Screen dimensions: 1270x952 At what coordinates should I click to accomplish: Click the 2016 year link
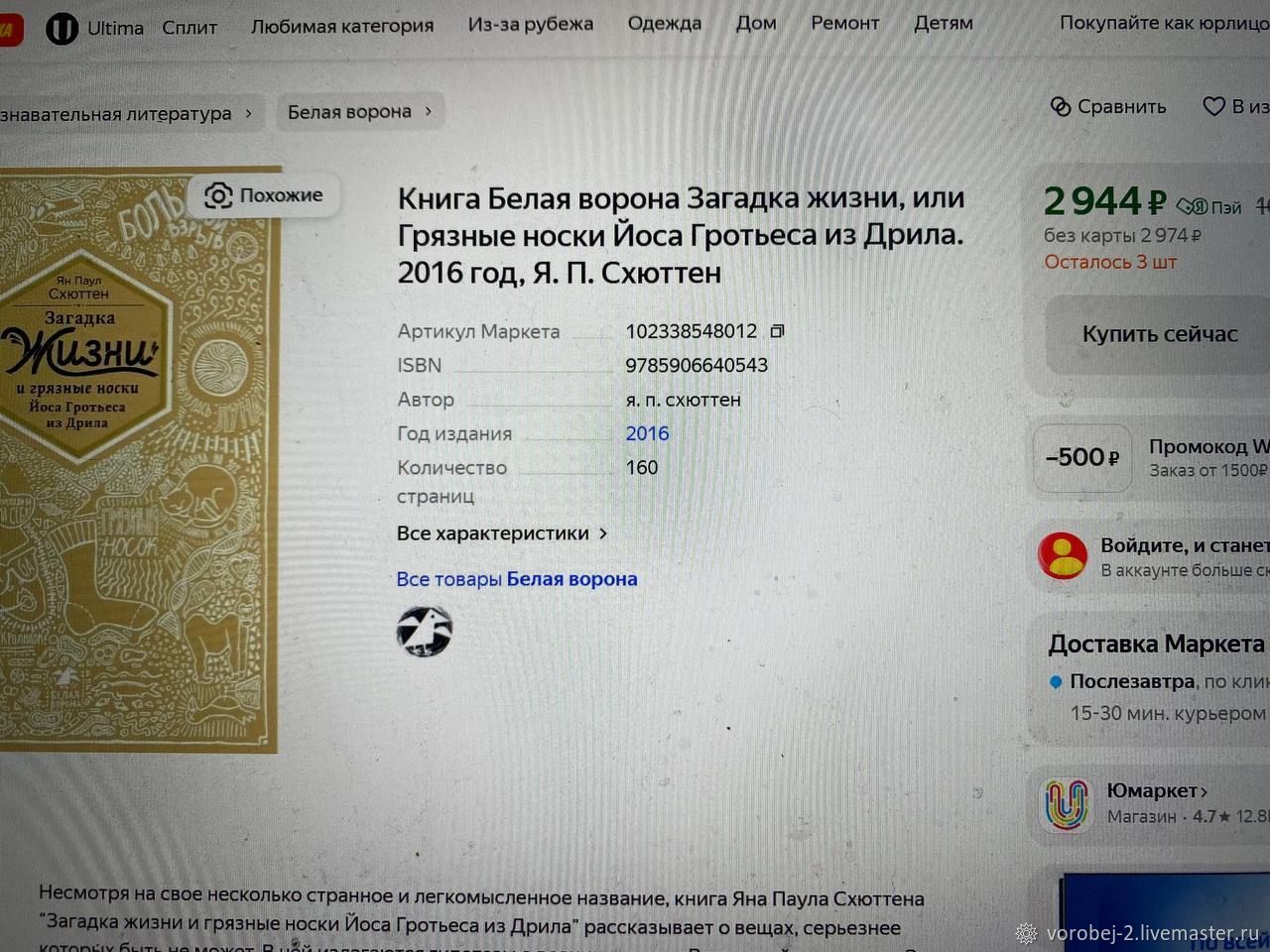(647, 433)
